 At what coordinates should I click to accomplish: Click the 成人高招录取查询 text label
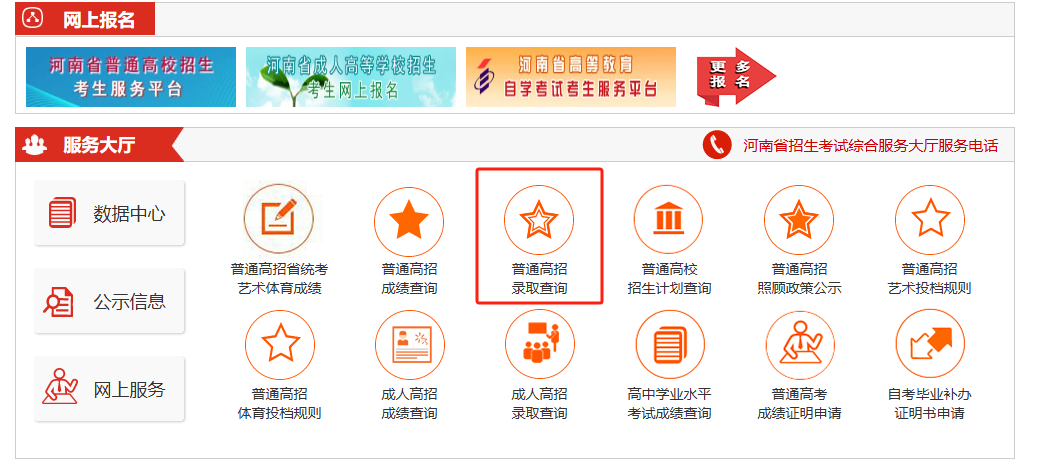coord(539,403)
